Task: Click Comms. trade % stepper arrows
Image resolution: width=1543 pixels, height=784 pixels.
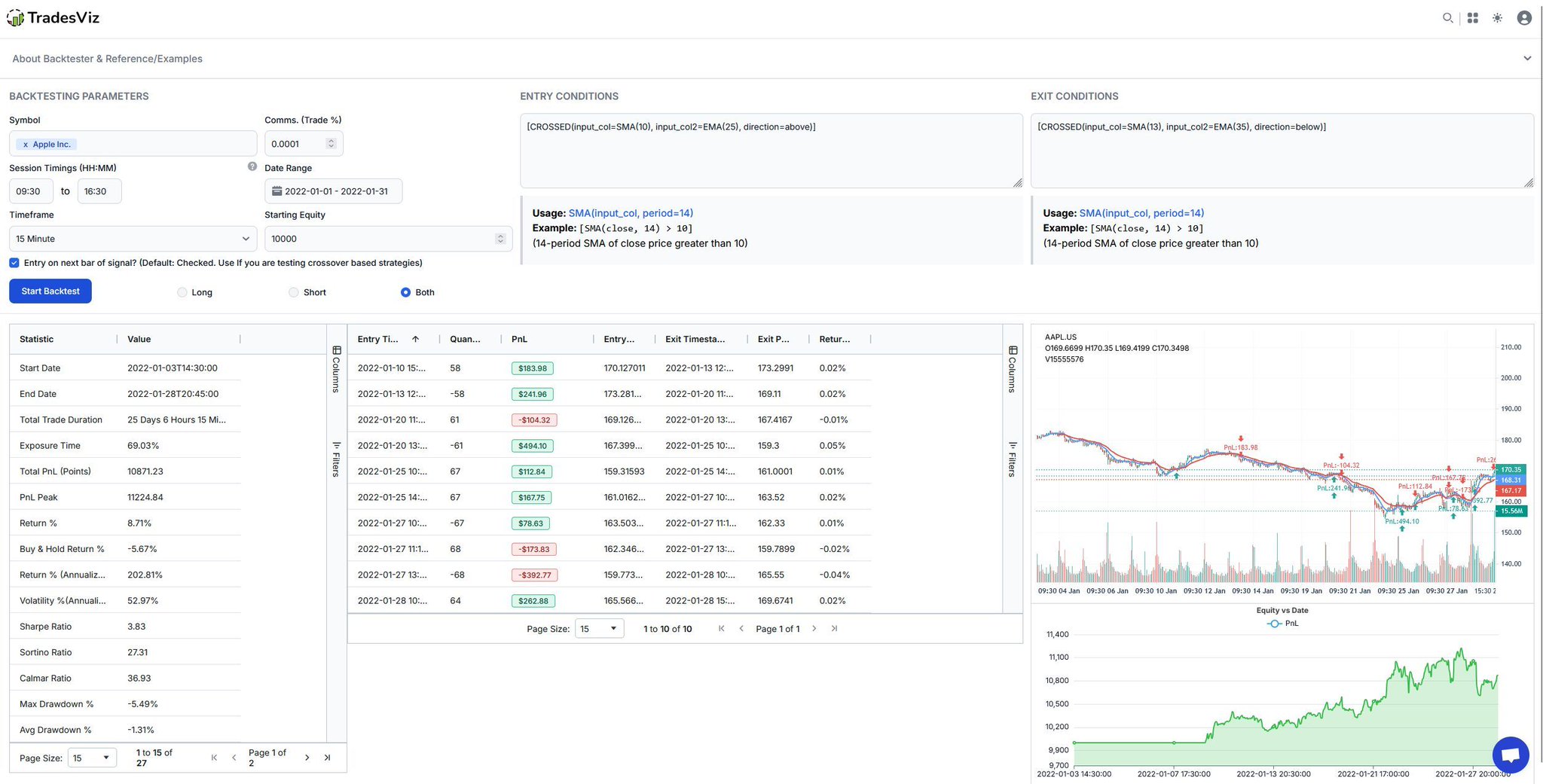Action: click(x=331, y=144)
